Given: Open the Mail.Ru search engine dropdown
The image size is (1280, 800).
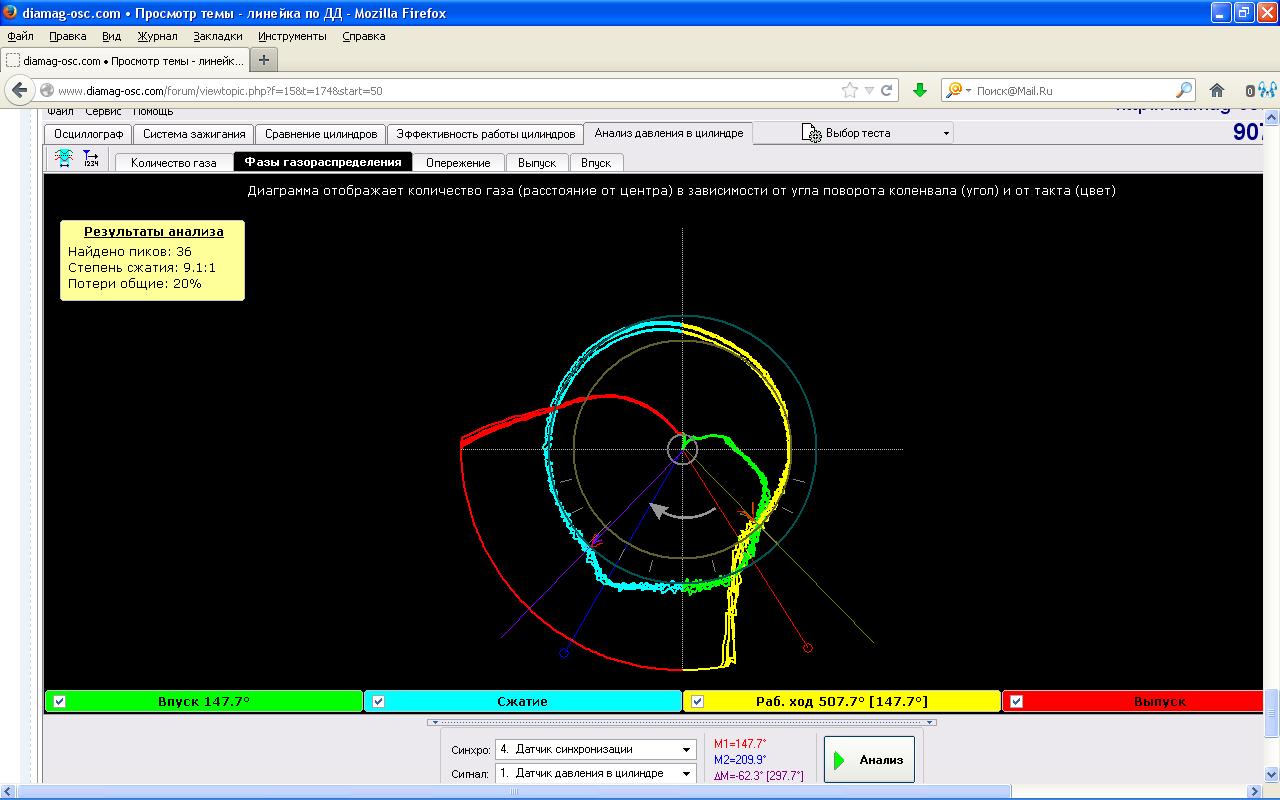Looking at the screenshot, I should (958, 90).
